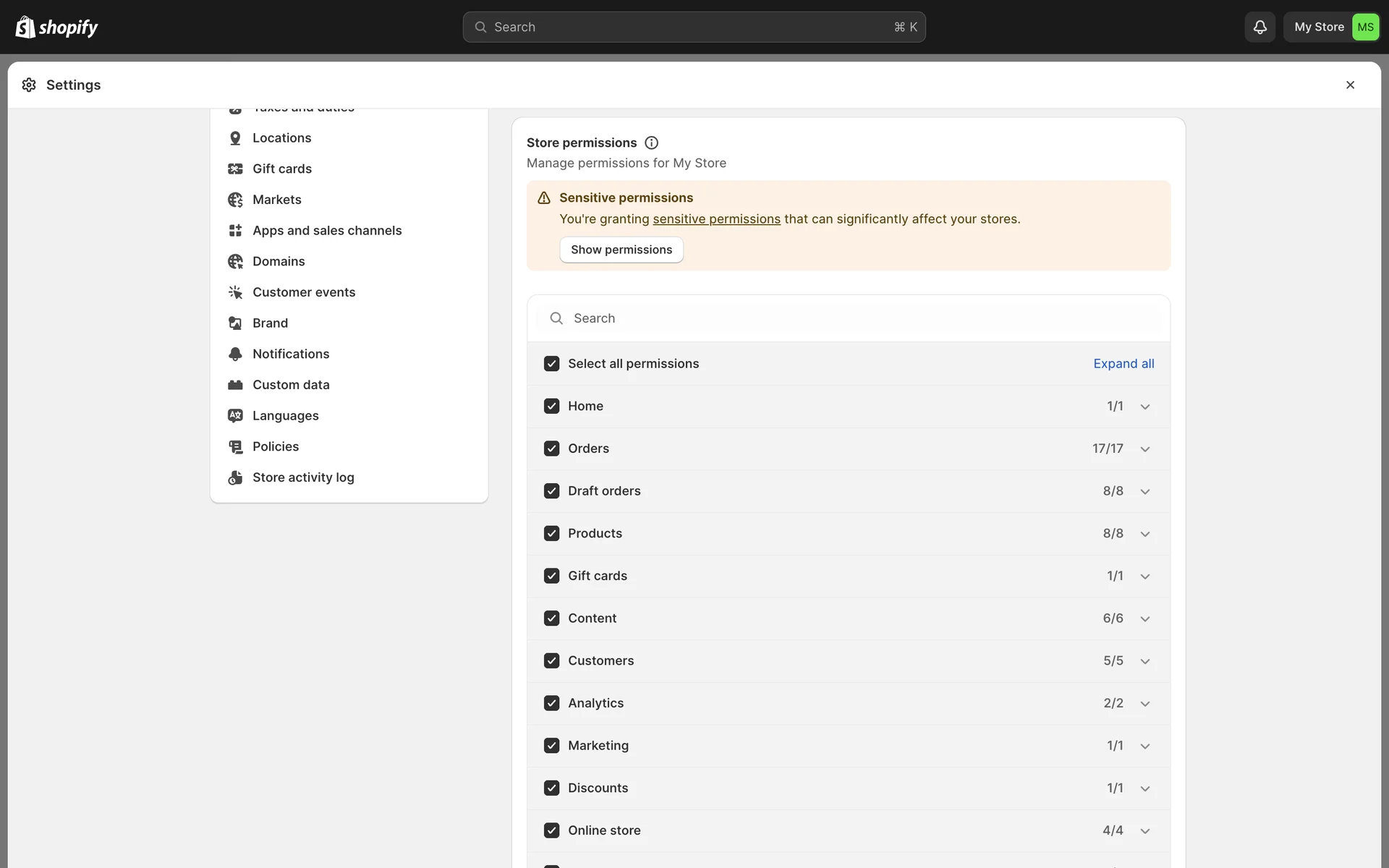Expand the Online store permissions chevron
Image resolution: width=1389 pixels, height=868 pixels.
coord(1145,831)
